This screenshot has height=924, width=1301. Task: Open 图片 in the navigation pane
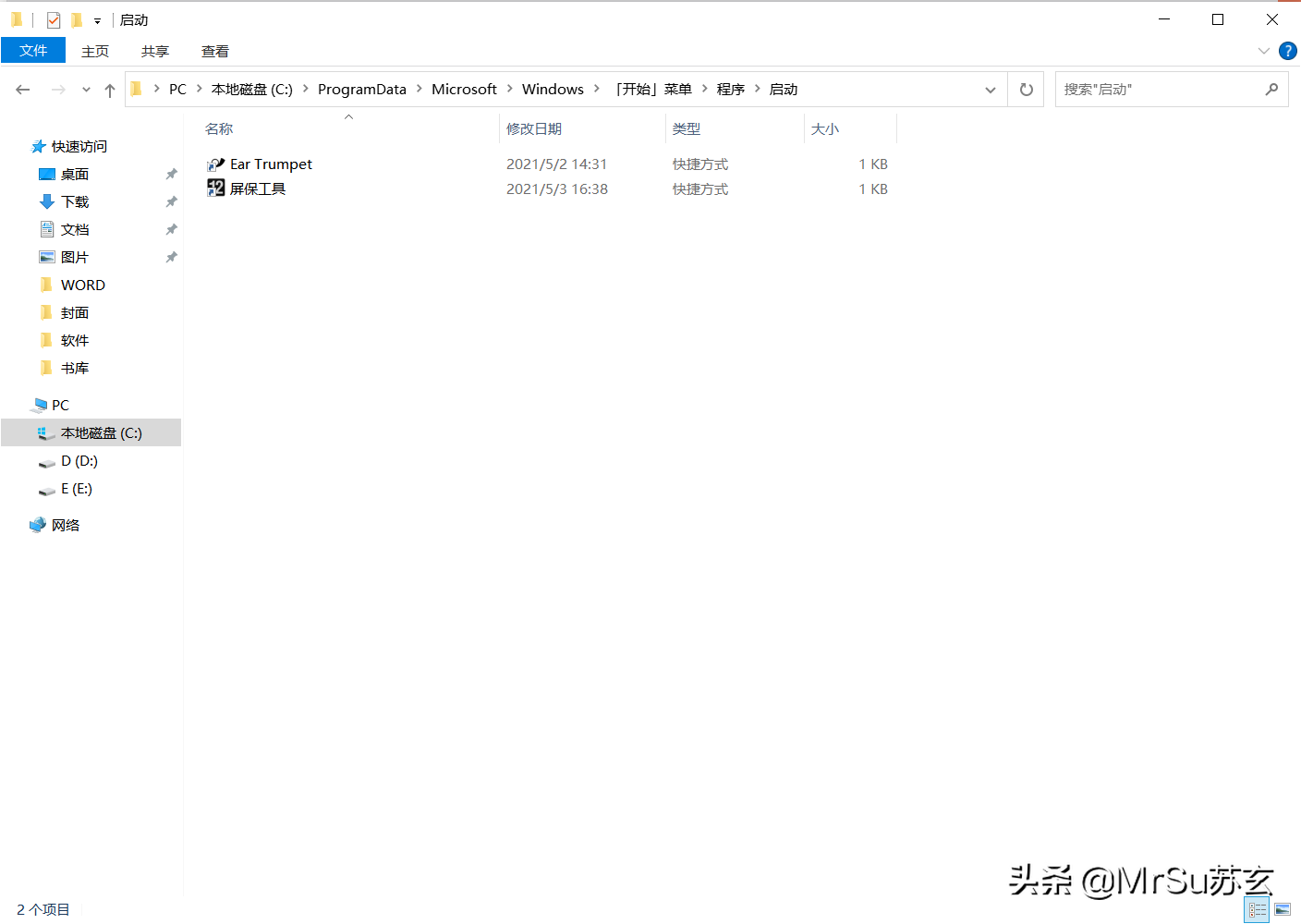(x=75, y=257)
